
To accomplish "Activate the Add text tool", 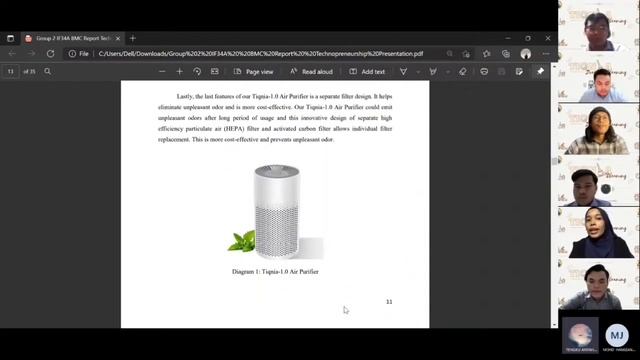I will (x=367, y=71).
